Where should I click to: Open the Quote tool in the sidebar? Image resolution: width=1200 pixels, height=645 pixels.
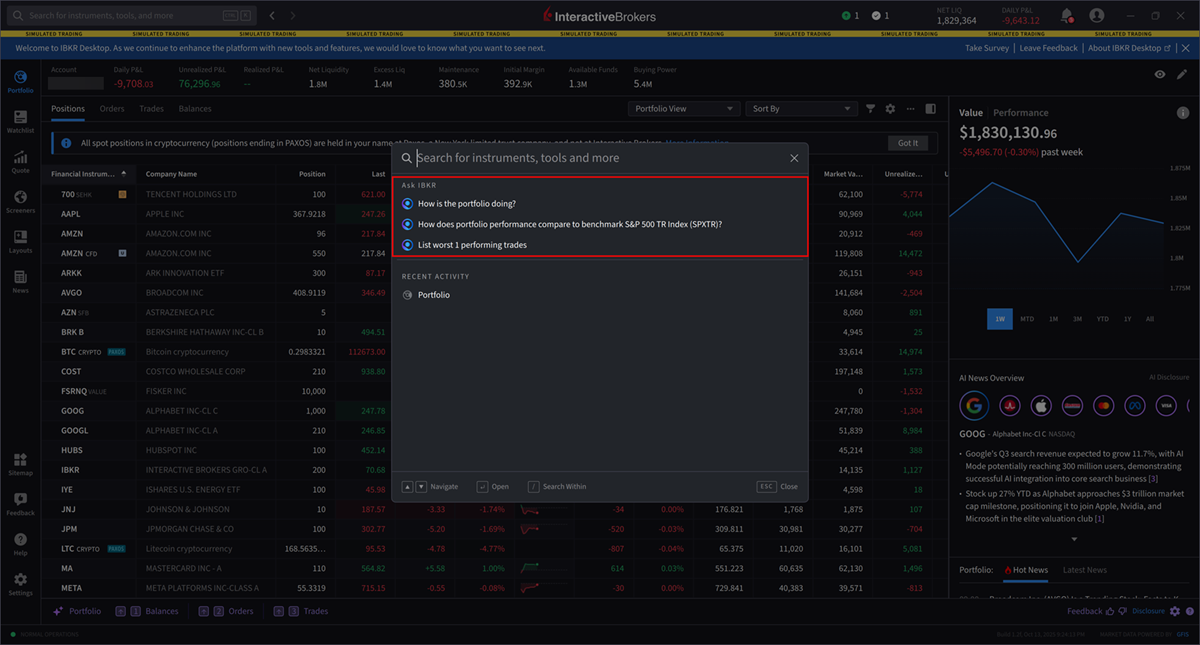click(x=20, y=160)
